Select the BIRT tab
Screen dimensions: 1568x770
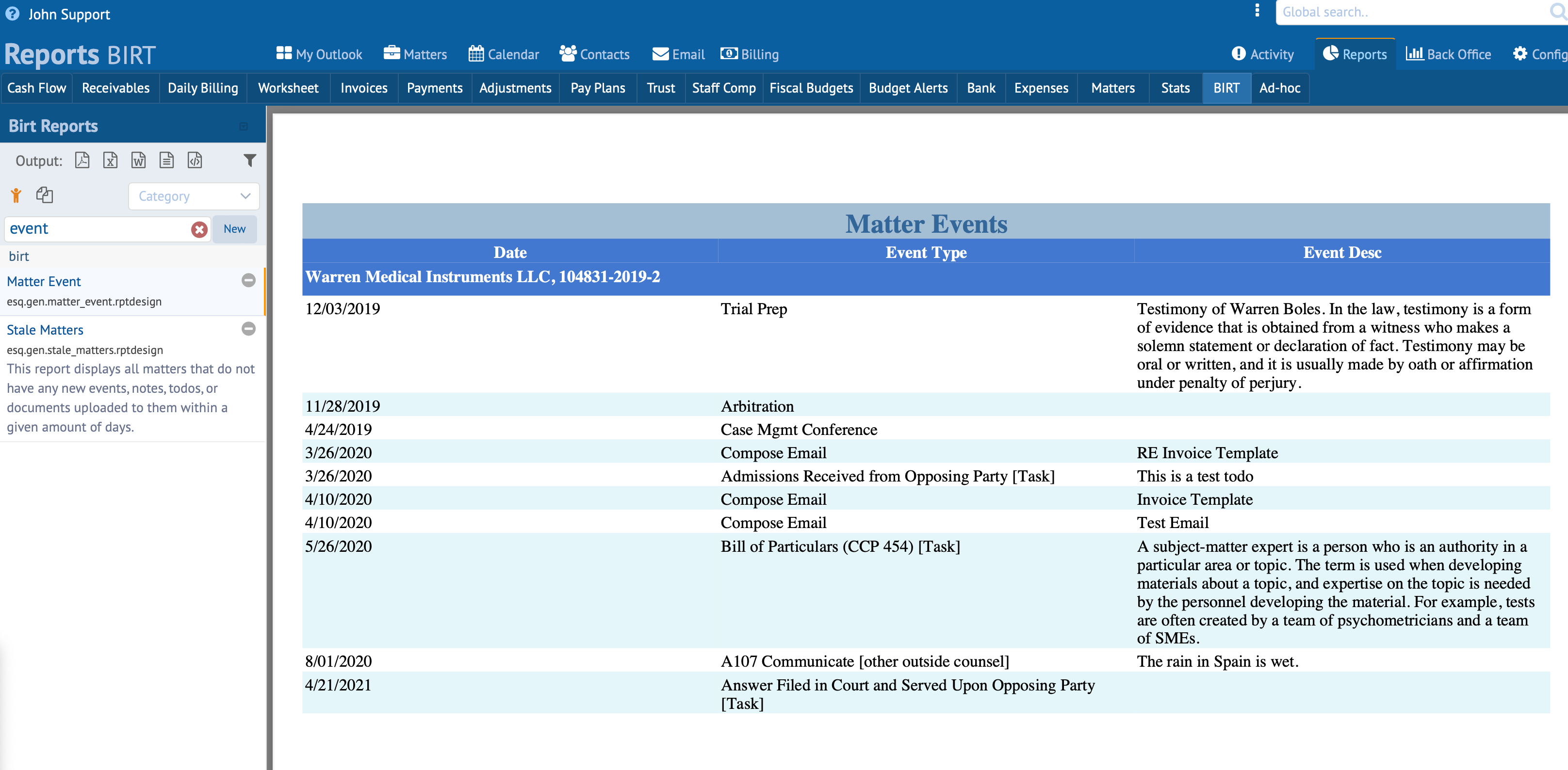click(1226, 88)
